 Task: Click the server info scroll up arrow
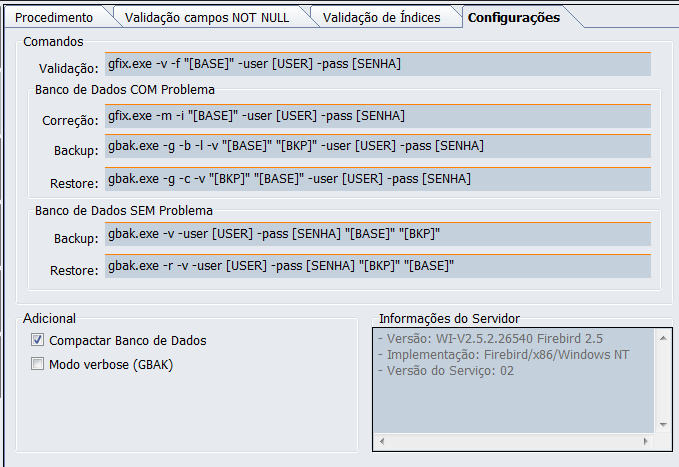coord(661,337)
